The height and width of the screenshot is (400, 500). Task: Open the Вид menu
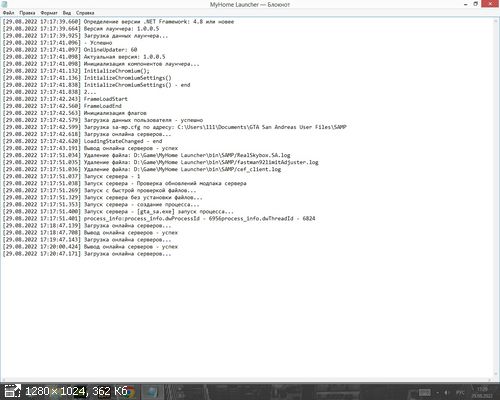[67, 13]
